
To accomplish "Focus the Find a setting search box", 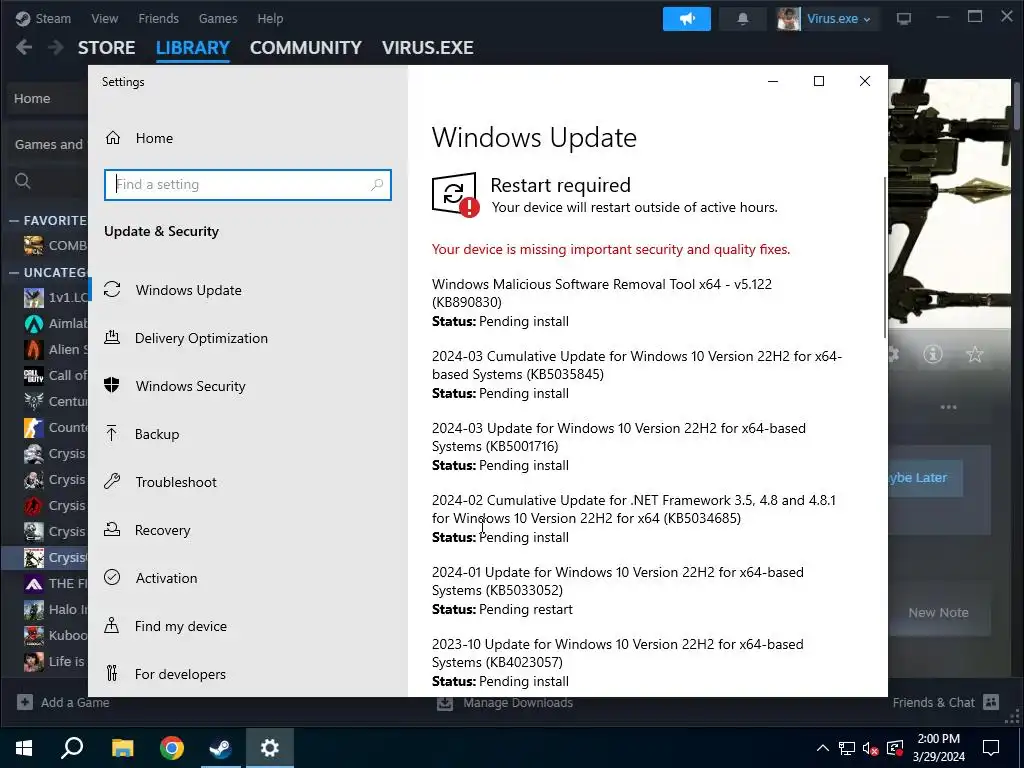I will point(248,185).
